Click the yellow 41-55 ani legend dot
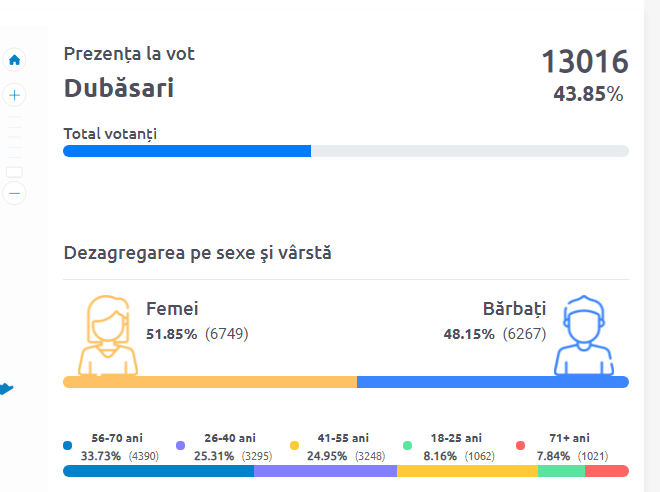This screenshot has width=660, height=492. point(294,445)
